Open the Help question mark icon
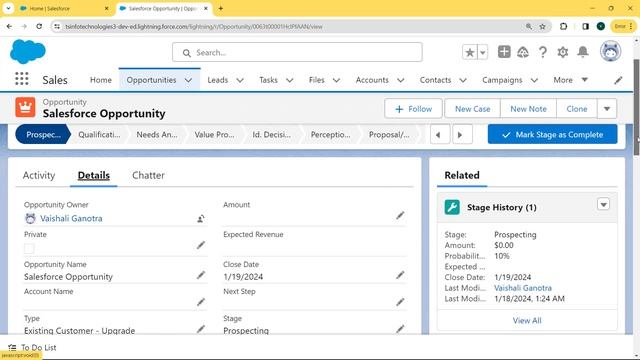This screenshot has height=360, width=640. click(x=542, y=52)
